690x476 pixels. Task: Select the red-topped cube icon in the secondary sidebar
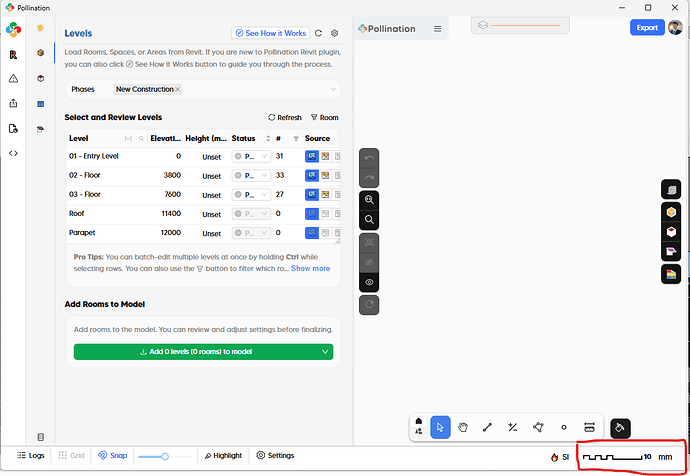click(x=40, y=78)
